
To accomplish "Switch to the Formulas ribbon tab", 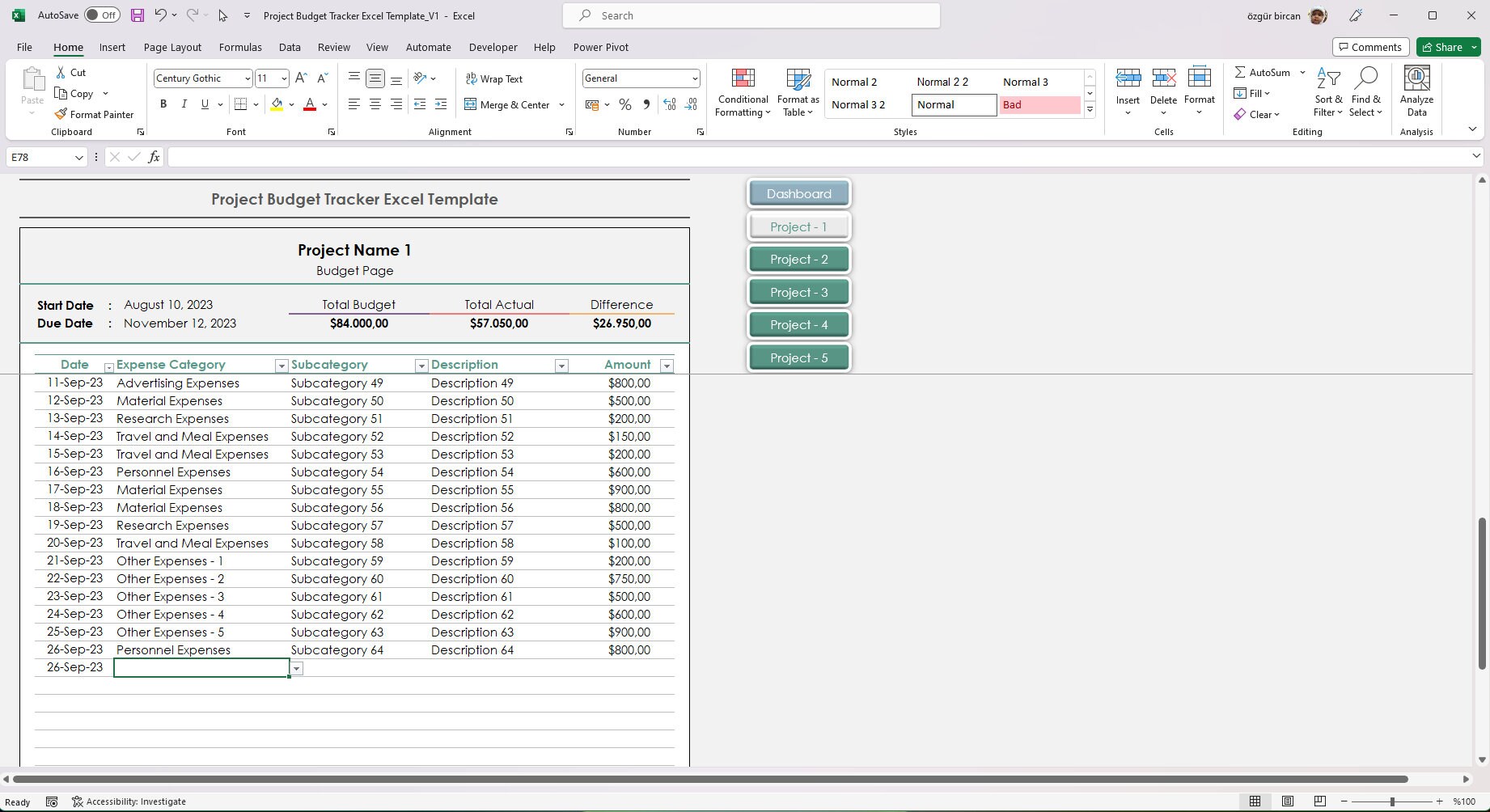I will [239, 47].
